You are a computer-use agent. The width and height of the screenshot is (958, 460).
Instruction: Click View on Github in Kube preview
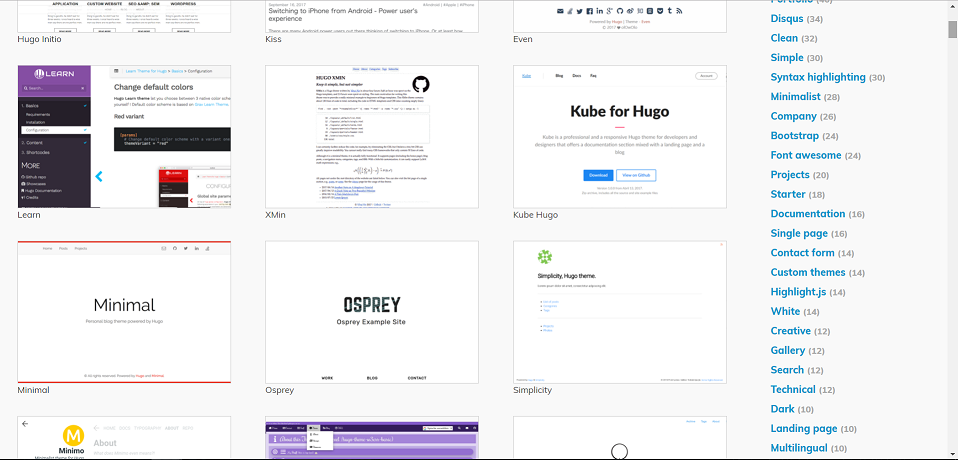tap(636, 175)
